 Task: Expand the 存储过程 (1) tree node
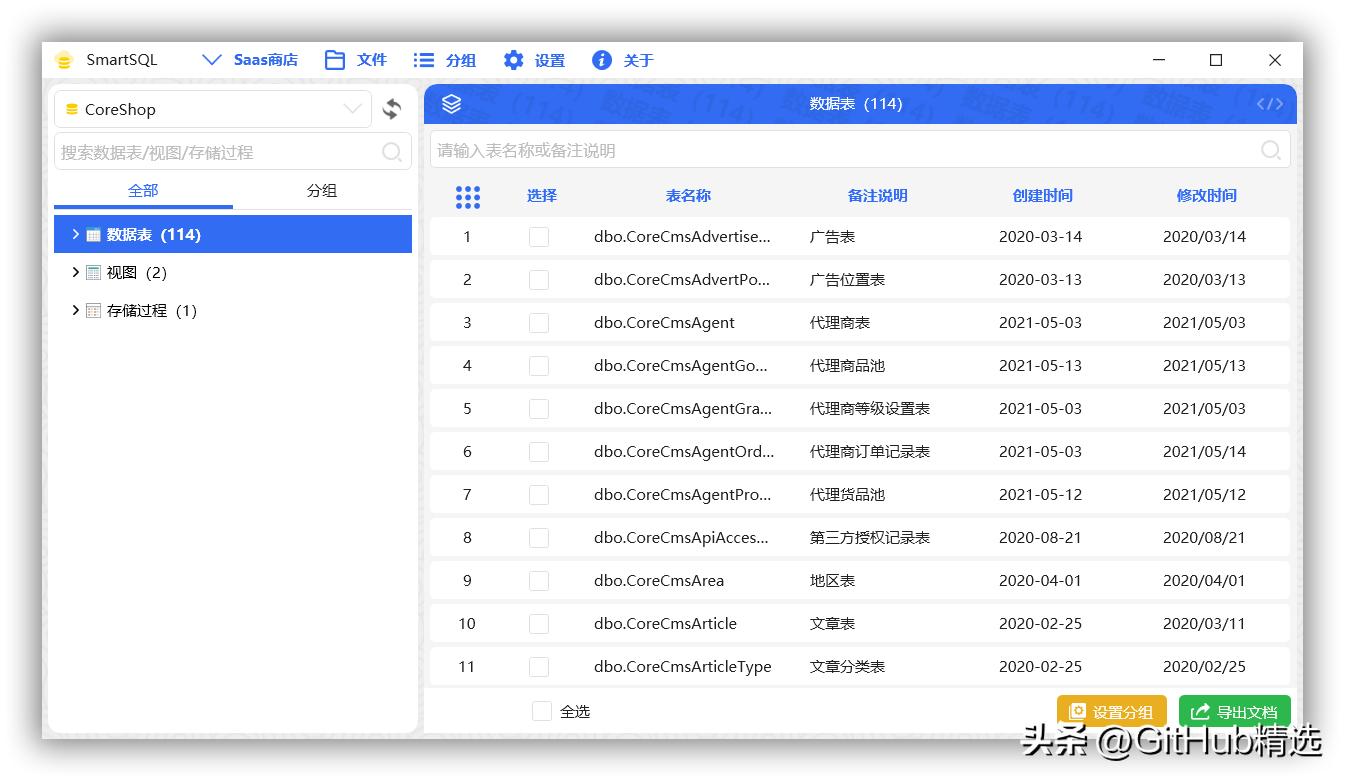pos(75,310)
